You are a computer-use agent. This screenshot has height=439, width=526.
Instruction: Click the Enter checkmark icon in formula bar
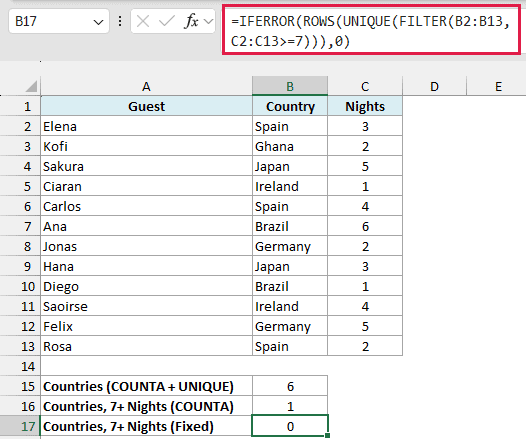(167, 21)
